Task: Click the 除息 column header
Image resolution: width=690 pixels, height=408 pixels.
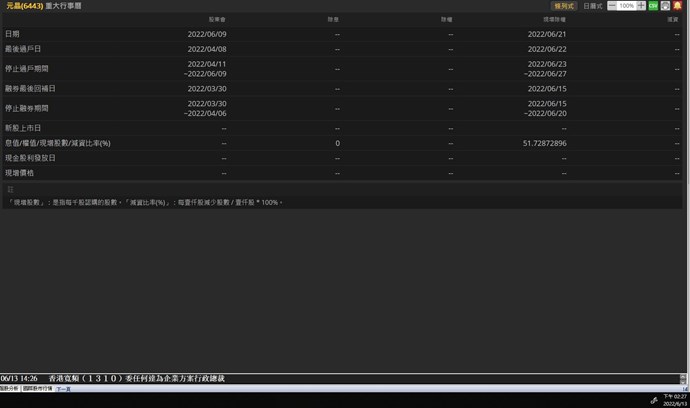Action: (x=334, y=19)
